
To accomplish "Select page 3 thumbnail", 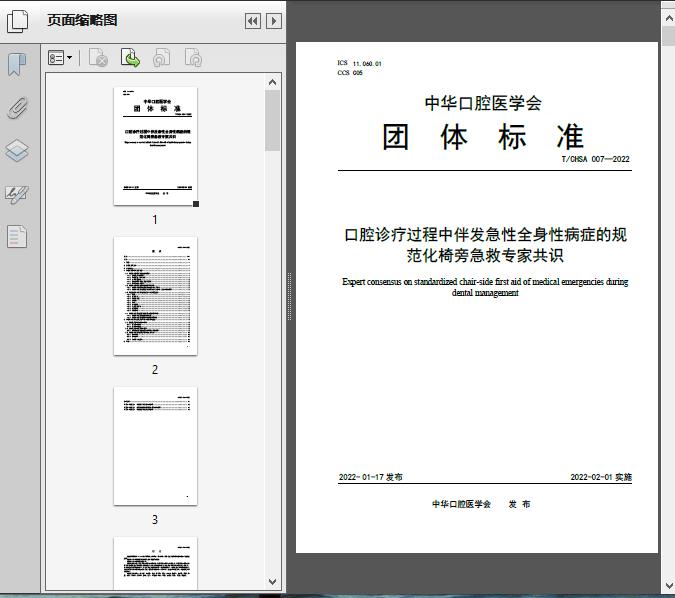I will (155, 446).
